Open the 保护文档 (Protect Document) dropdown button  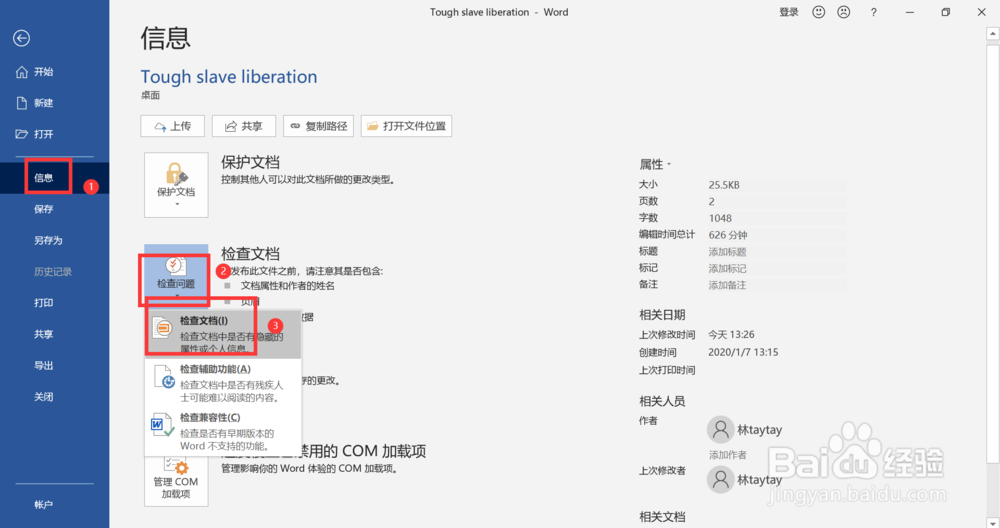176,185
